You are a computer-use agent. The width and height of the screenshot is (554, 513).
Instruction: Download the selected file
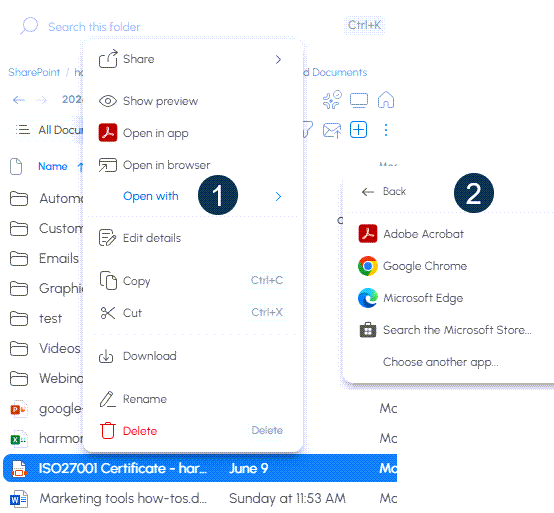pyautogui.click(x=193, y=356)
